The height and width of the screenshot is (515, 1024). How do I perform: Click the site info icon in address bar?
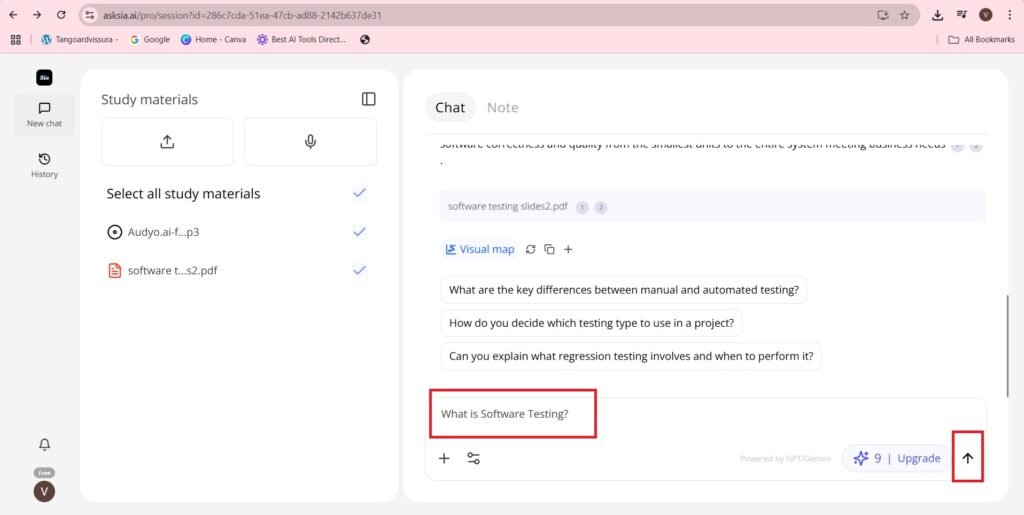tap(90, 15)
